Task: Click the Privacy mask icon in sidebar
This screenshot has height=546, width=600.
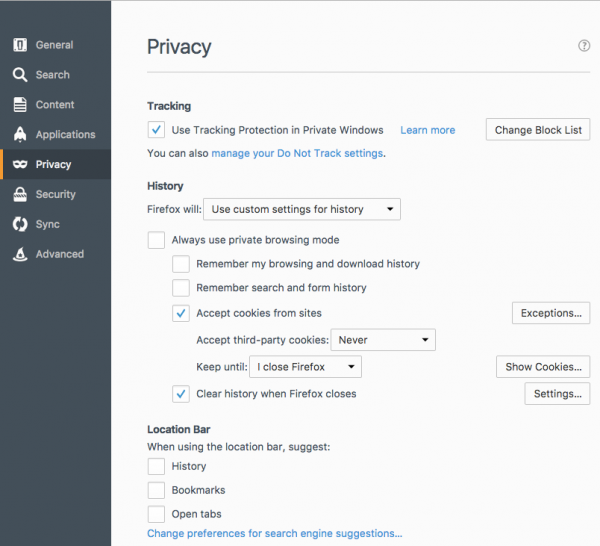Action: (x=20, y=165)
